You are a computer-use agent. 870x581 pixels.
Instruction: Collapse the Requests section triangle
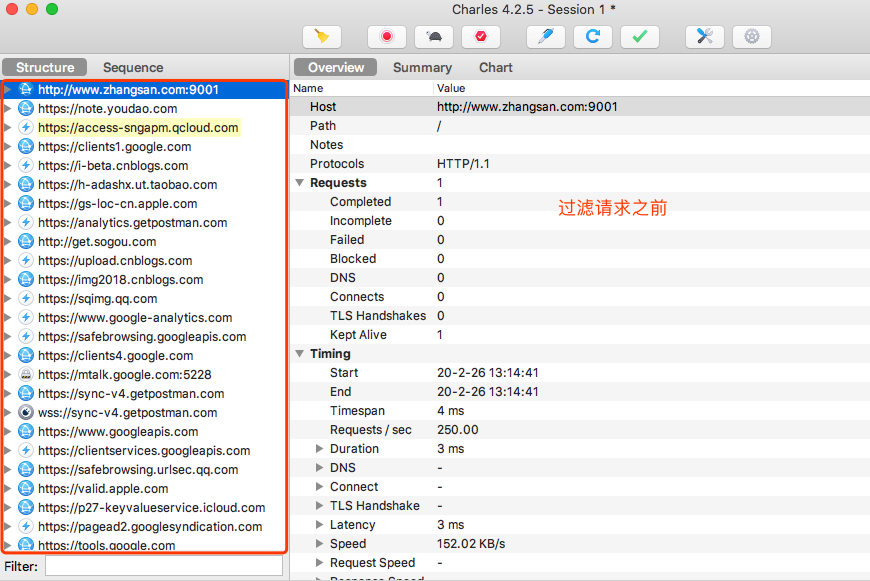[x=300, y=183]
